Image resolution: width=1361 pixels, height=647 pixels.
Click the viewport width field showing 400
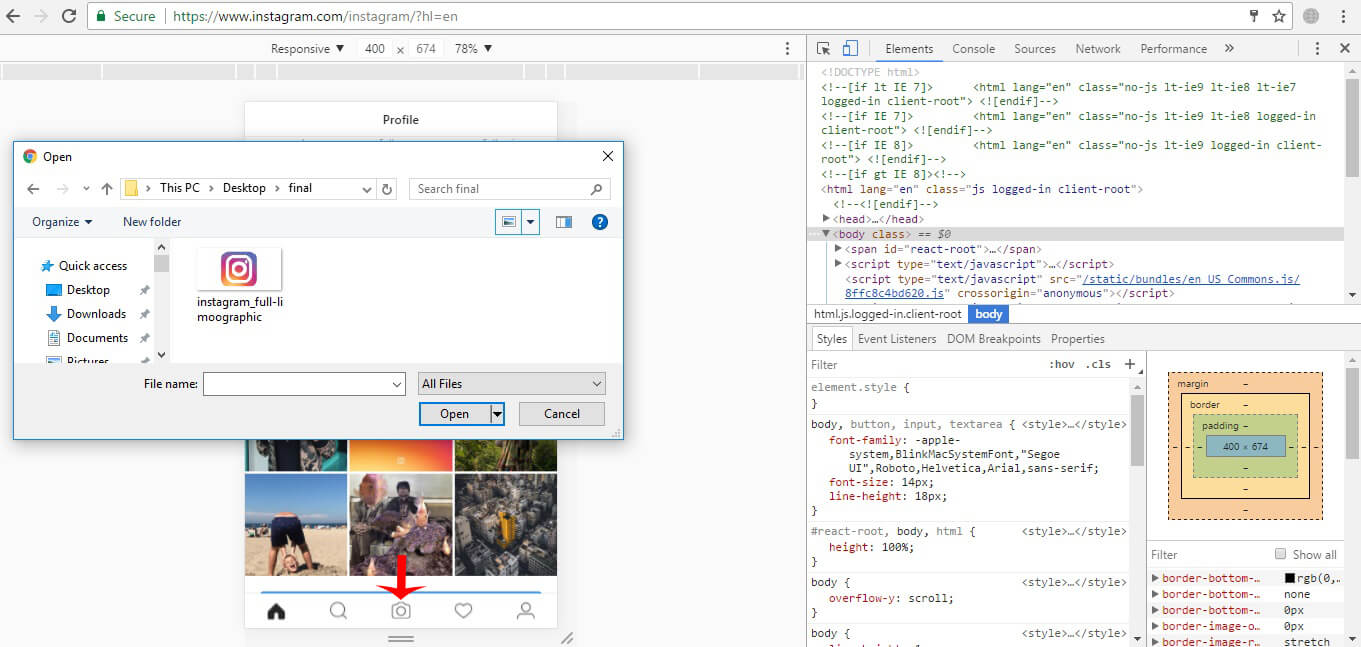[x=375, y=48]
